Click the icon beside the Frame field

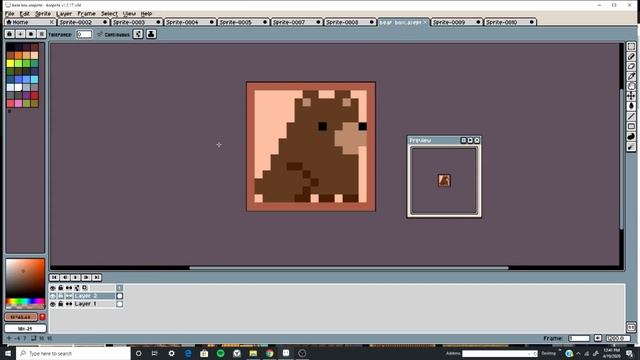pos(598,338)
